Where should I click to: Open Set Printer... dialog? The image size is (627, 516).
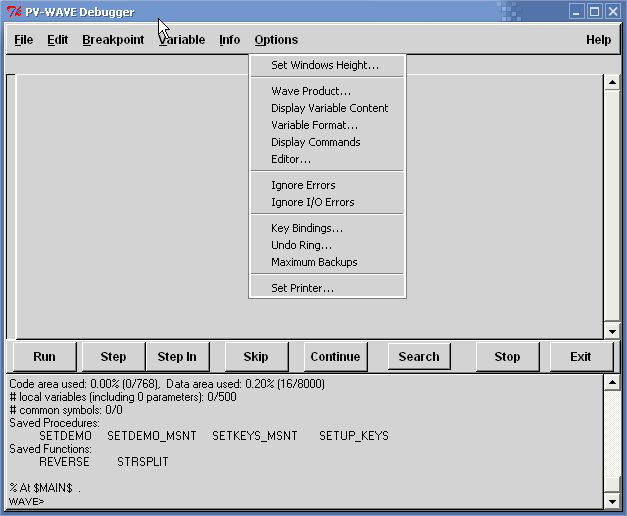(x=327, y=288)
